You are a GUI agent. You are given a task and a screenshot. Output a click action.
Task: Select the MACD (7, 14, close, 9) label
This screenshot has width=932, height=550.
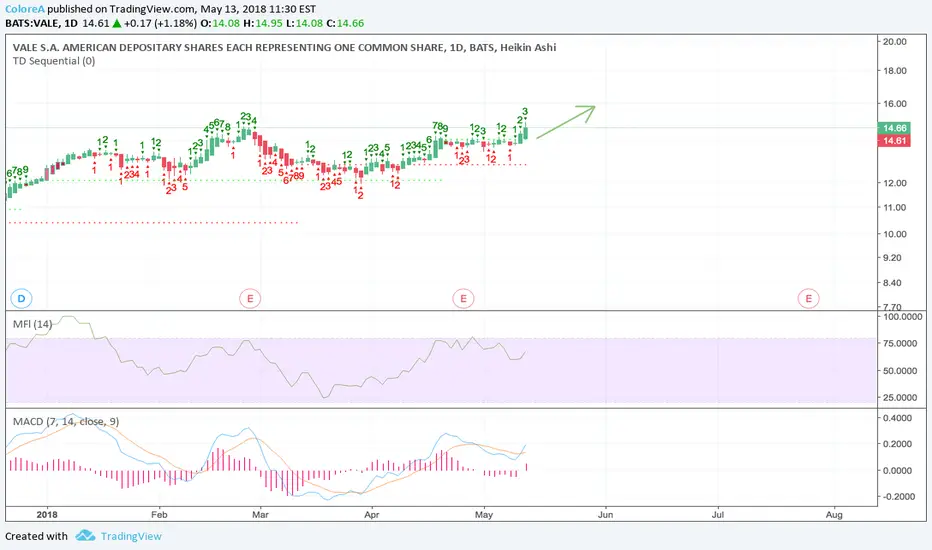66,422
